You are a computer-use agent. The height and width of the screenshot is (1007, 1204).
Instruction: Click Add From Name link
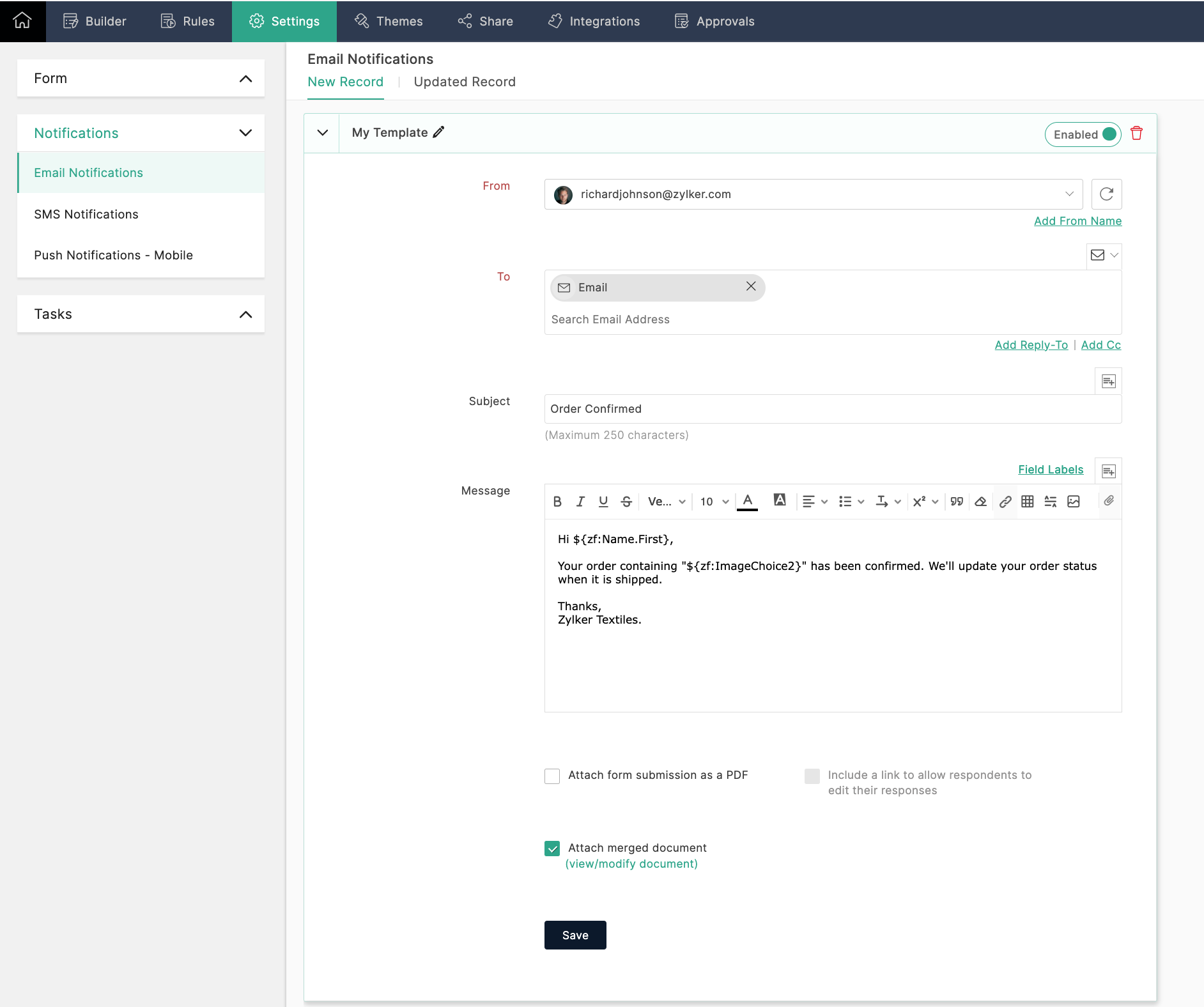pyautogui.click(x=1077, y=220)
